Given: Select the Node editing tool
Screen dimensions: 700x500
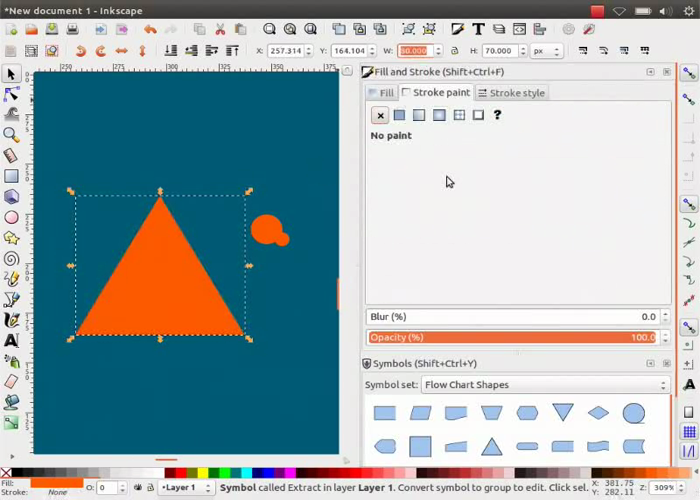Looking at the screenshot, I should (12, 94).
